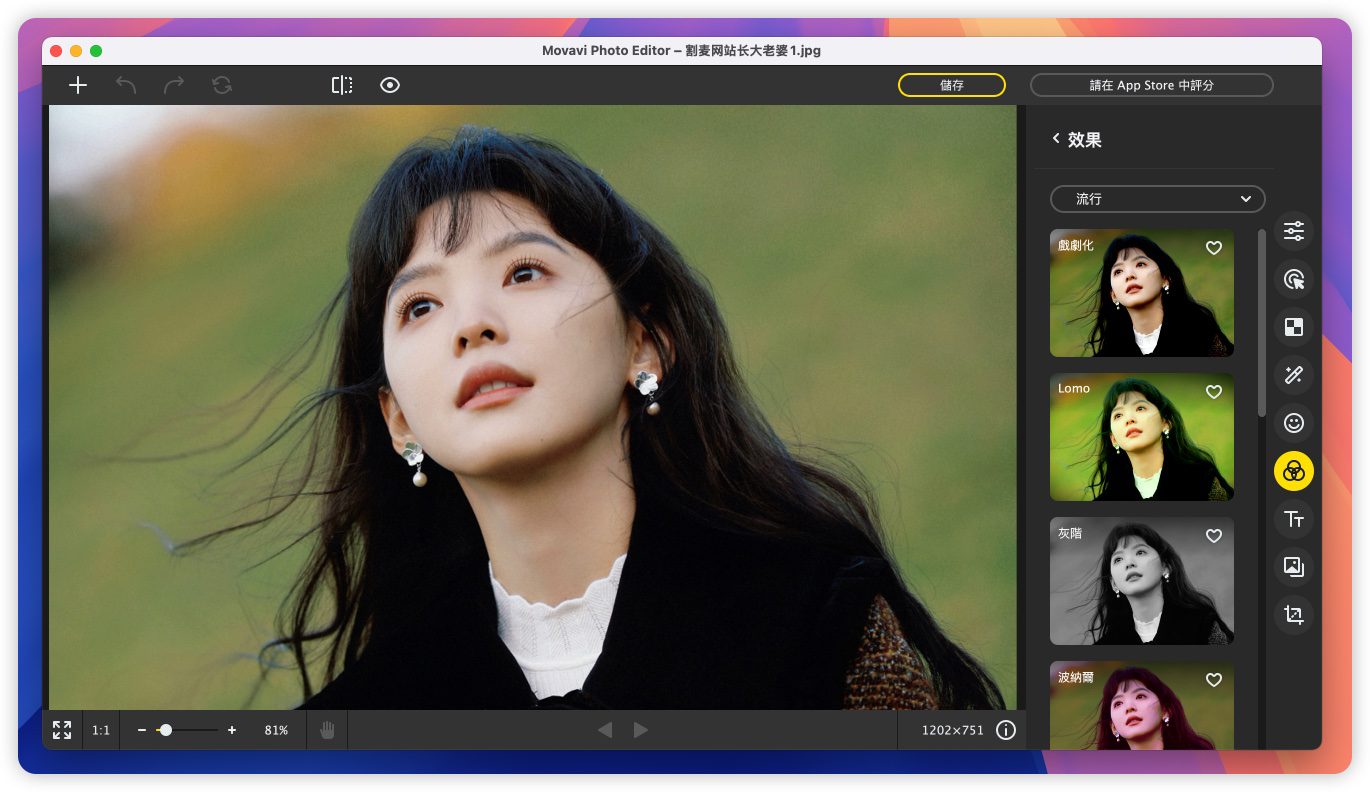Screen dimensions: 1370x792
Task: Click 請在 App Store 中評分 button
Action: tap(1152, 85)
